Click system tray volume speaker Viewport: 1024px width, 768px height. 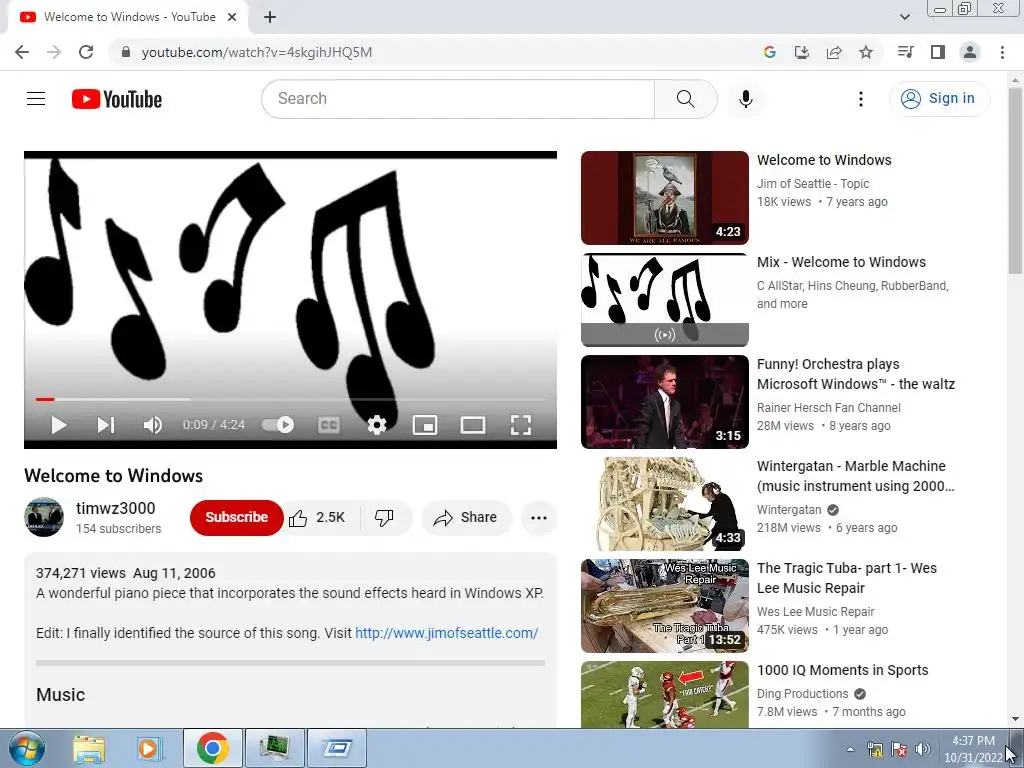pyautogui.click(x=923, y=749)
